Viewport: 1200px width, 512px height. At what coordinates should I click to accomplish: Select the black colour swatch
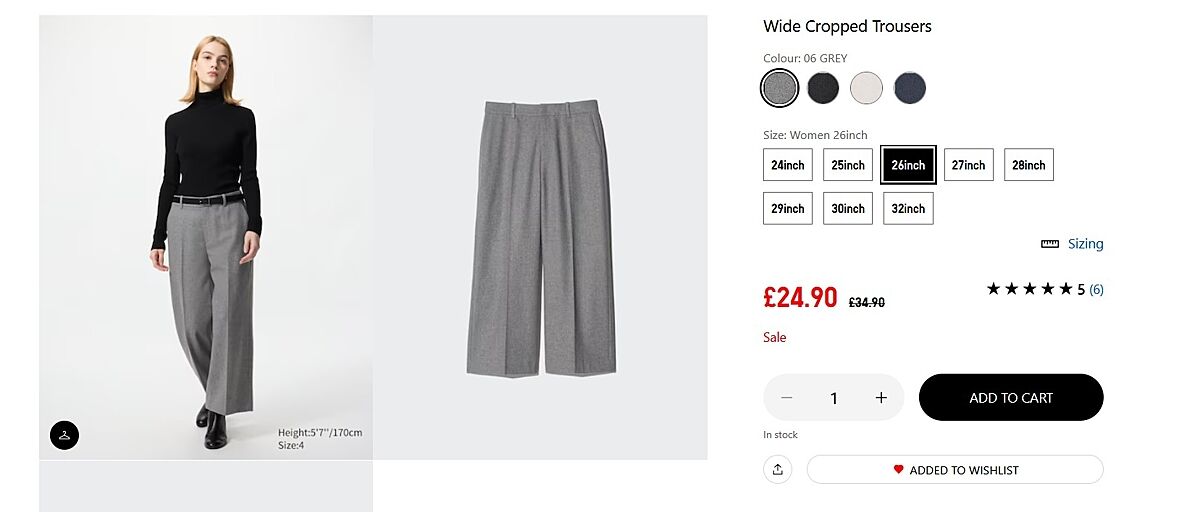[x=823, y=88]
